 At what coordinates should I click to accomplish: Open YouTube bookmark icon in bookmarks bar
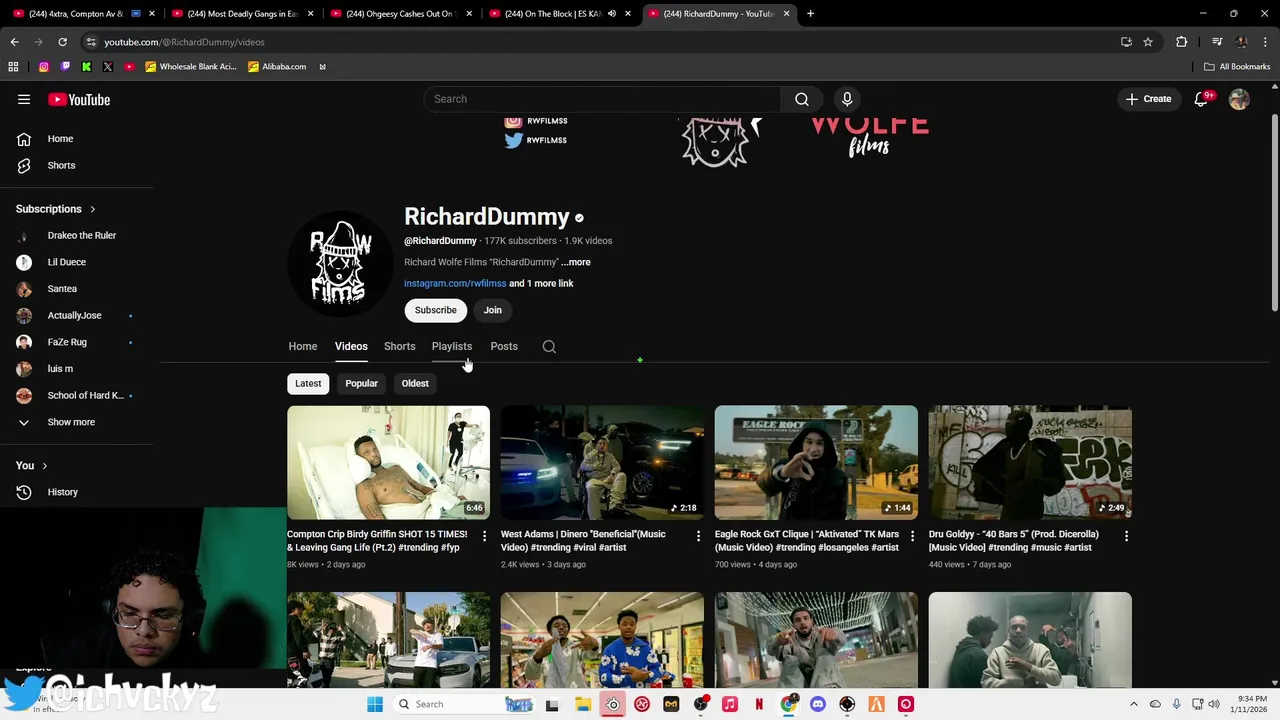point(129,67)
